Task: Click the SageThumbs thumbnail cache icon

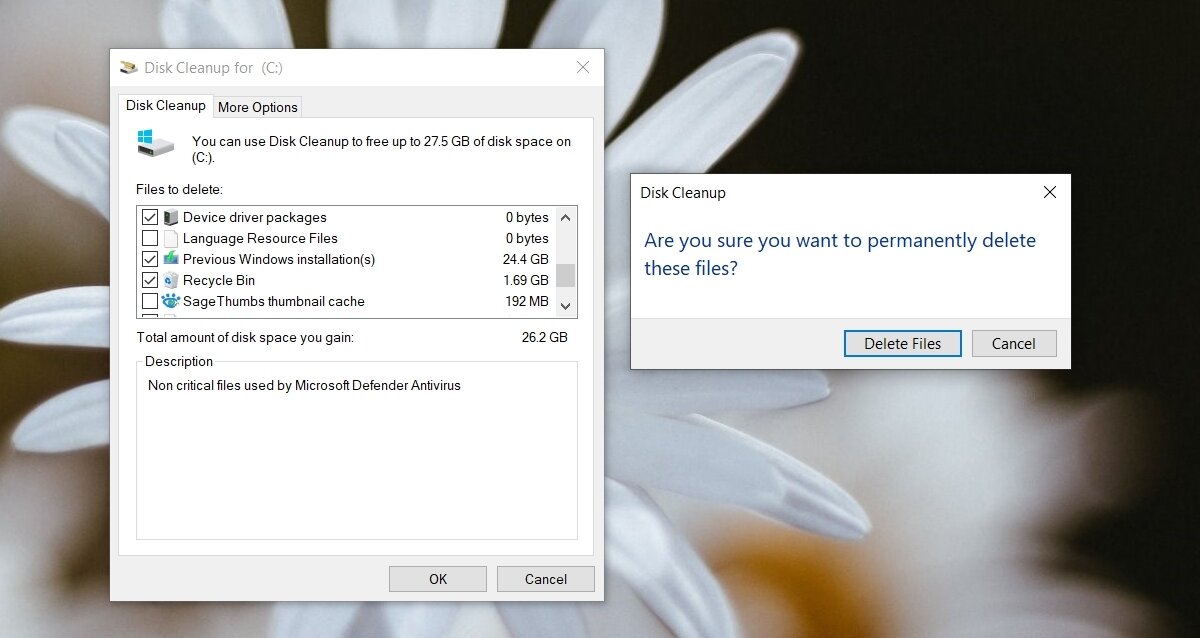Action: point(170,301)
